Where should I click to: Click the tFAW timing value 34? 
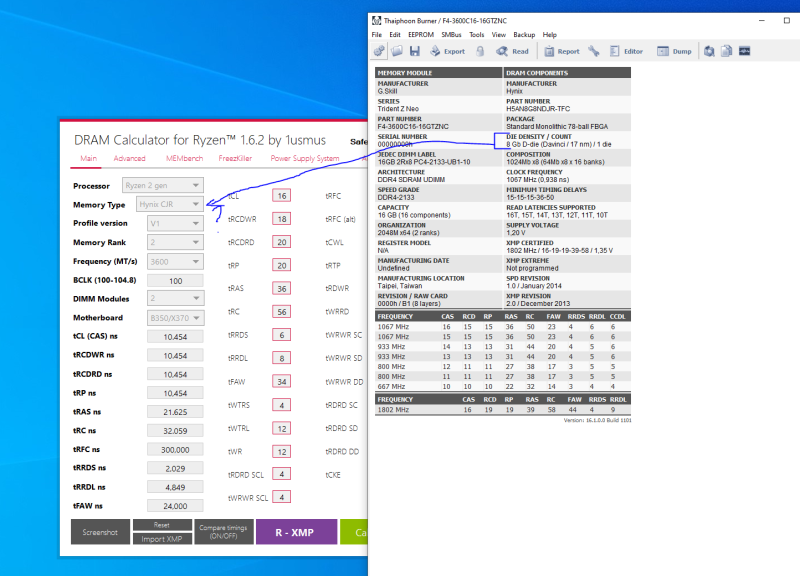pos(282,382)
